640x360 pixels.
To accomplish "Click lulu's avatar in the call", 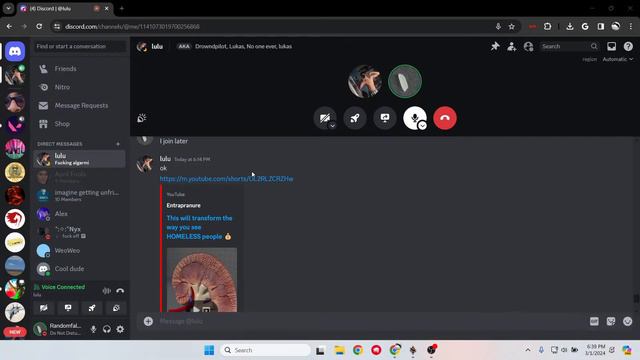I will pyautogui.click(x=365, y=81).
